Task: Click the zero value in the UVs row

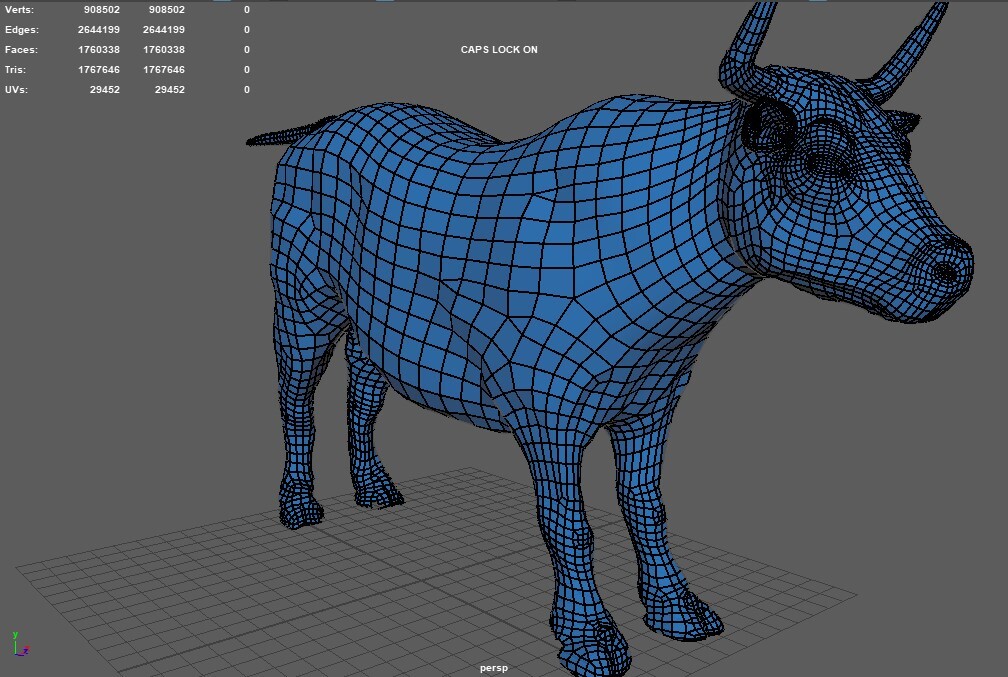Action: (247, 89)
